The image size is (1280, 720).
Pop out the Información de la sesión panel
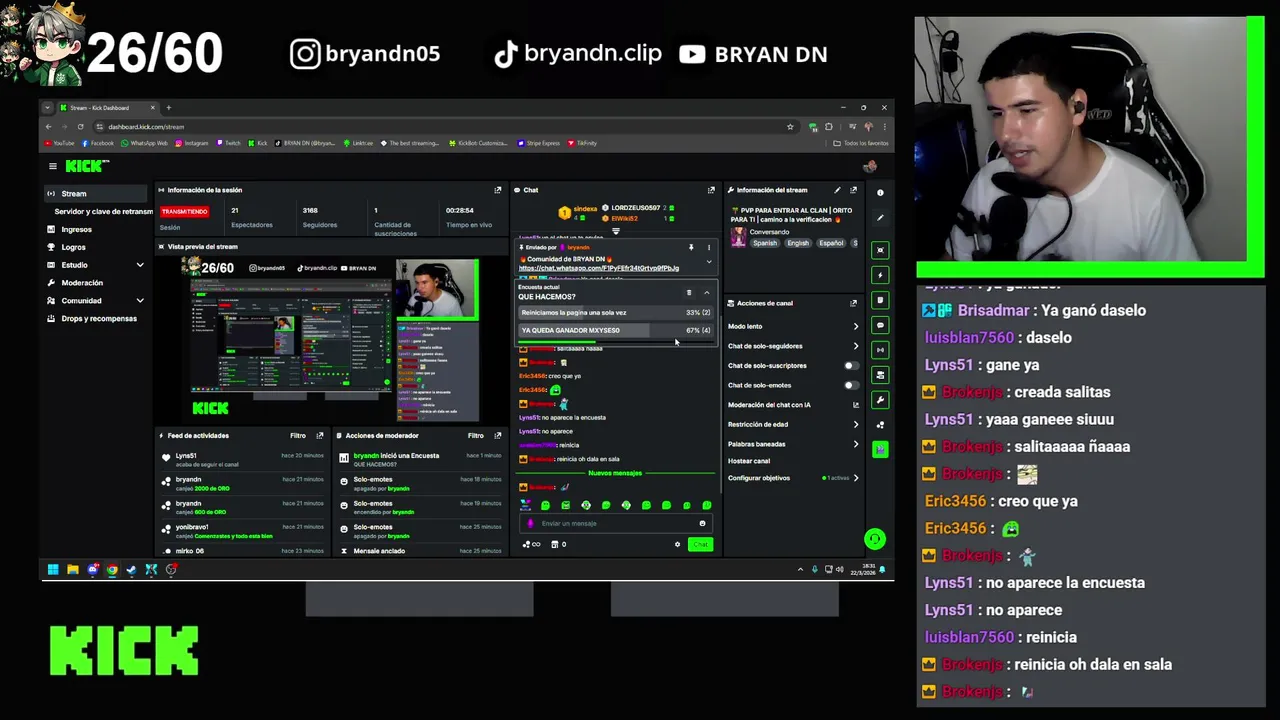(498, 190)
